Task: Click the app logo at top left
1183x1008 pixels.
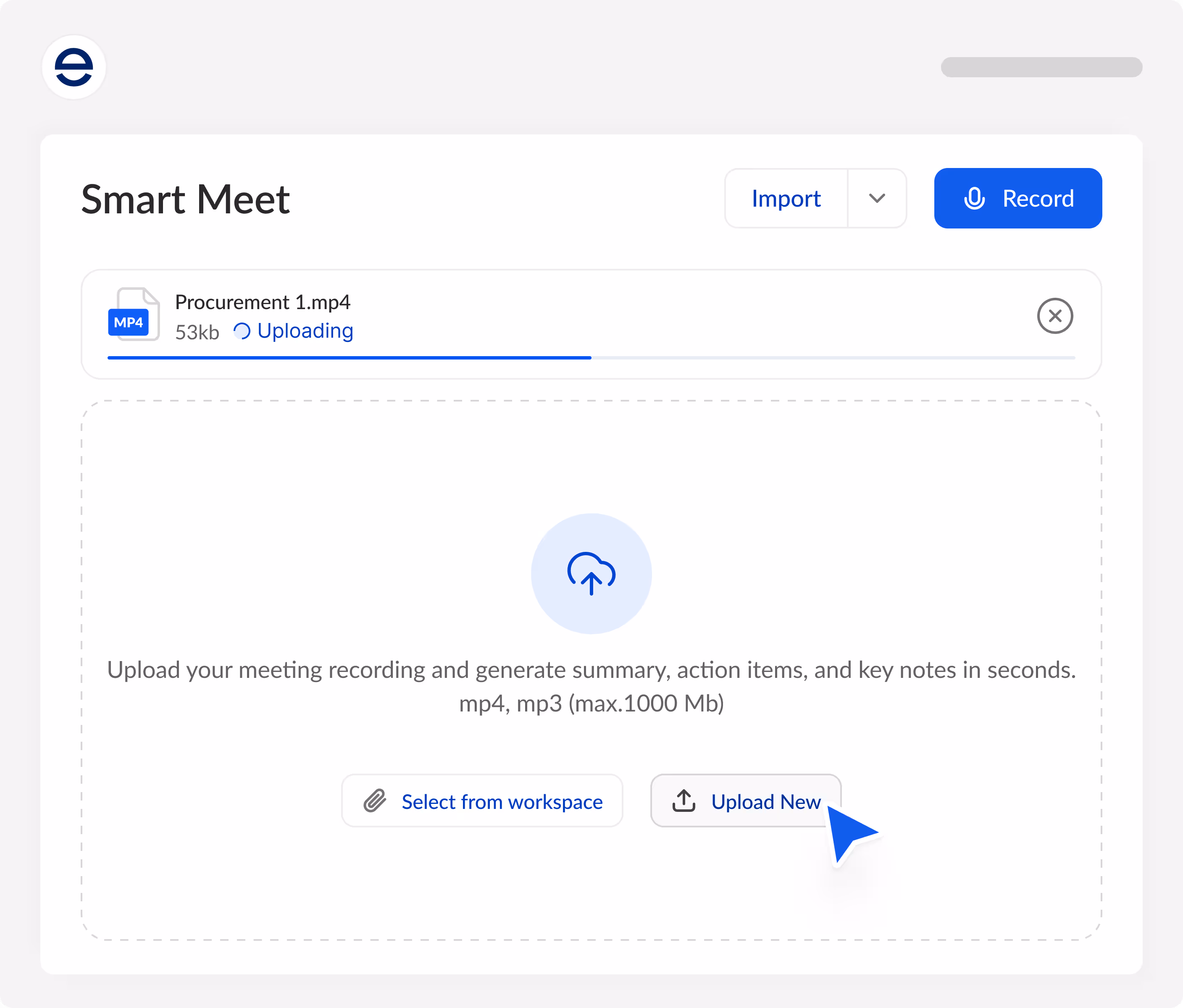Action: [74, 67]
